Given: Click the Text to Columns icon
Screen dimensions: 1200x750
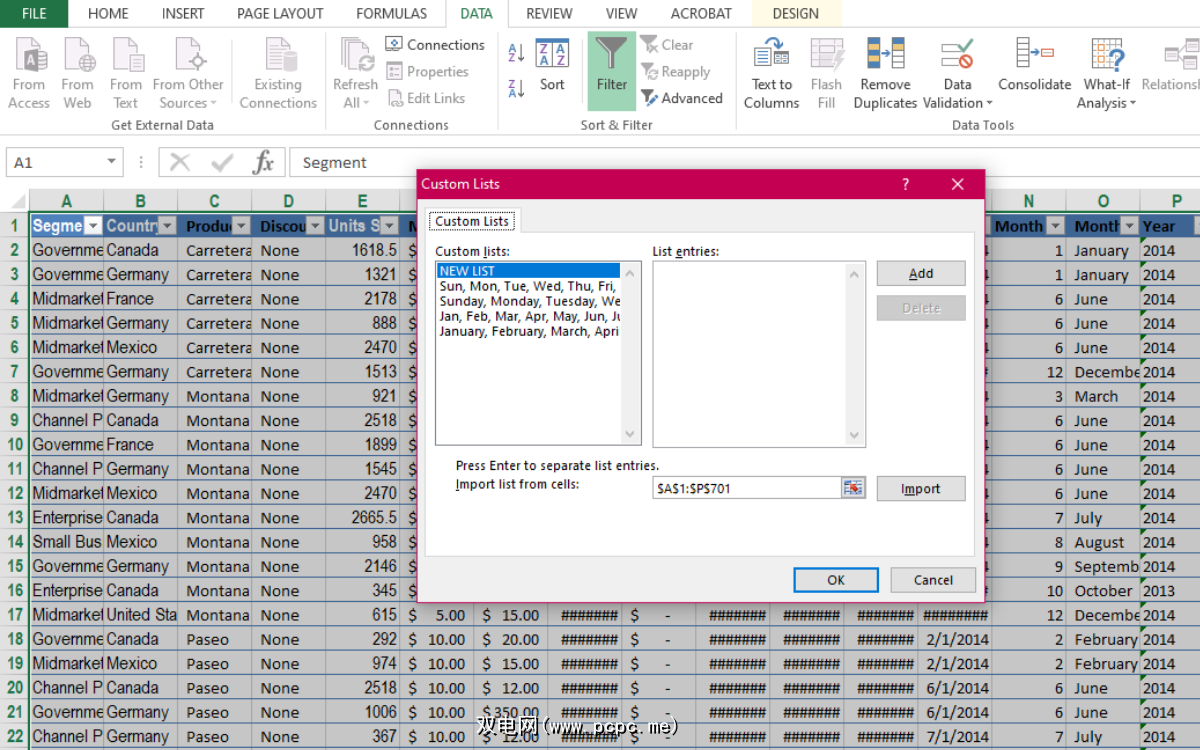Looking at the screenshot, I should click(771, 55).
